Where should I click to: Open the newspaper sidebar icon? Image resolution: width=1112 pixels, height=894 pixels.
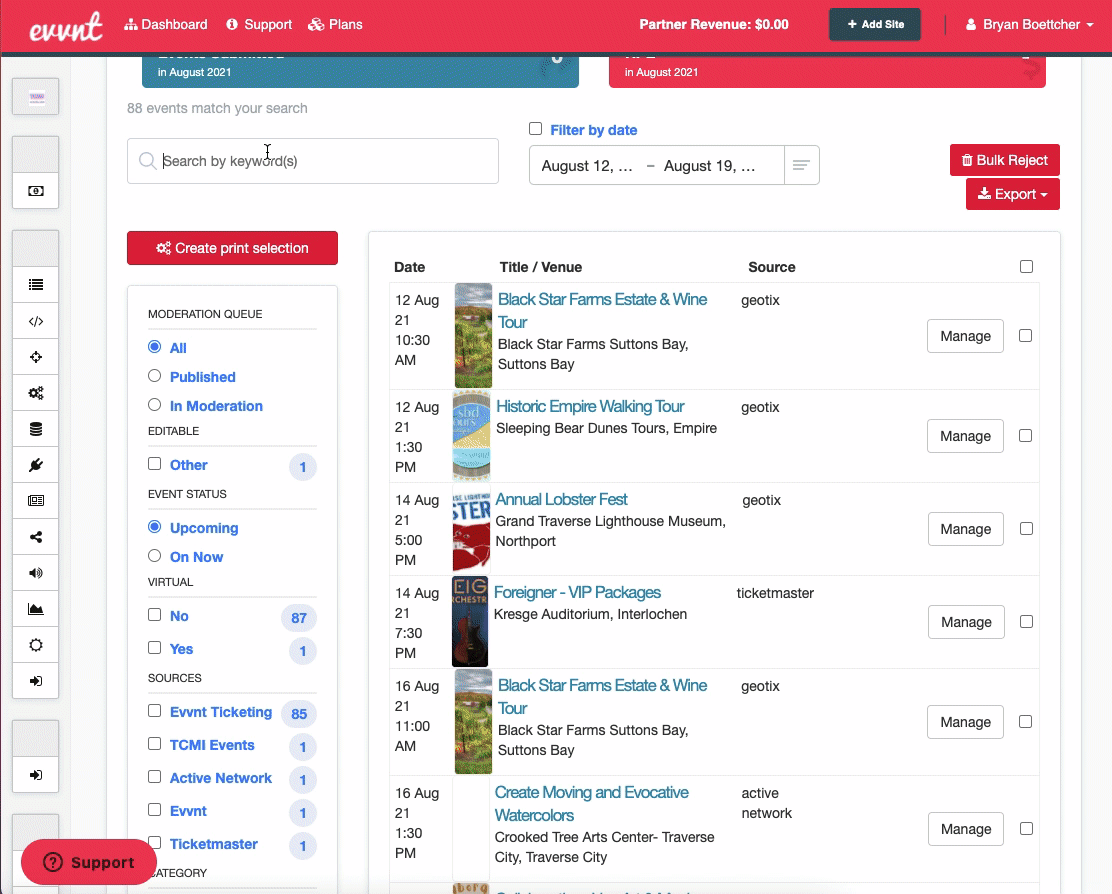tap(35, 501)
